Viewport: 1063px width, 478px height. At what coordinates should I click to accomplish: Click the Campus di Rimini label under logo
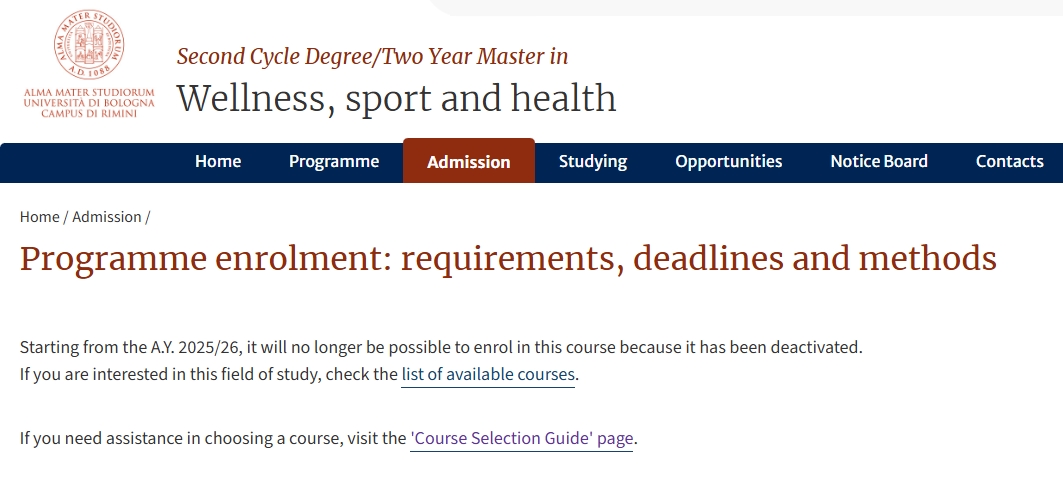pyautogui.click(x=89, y=113)
